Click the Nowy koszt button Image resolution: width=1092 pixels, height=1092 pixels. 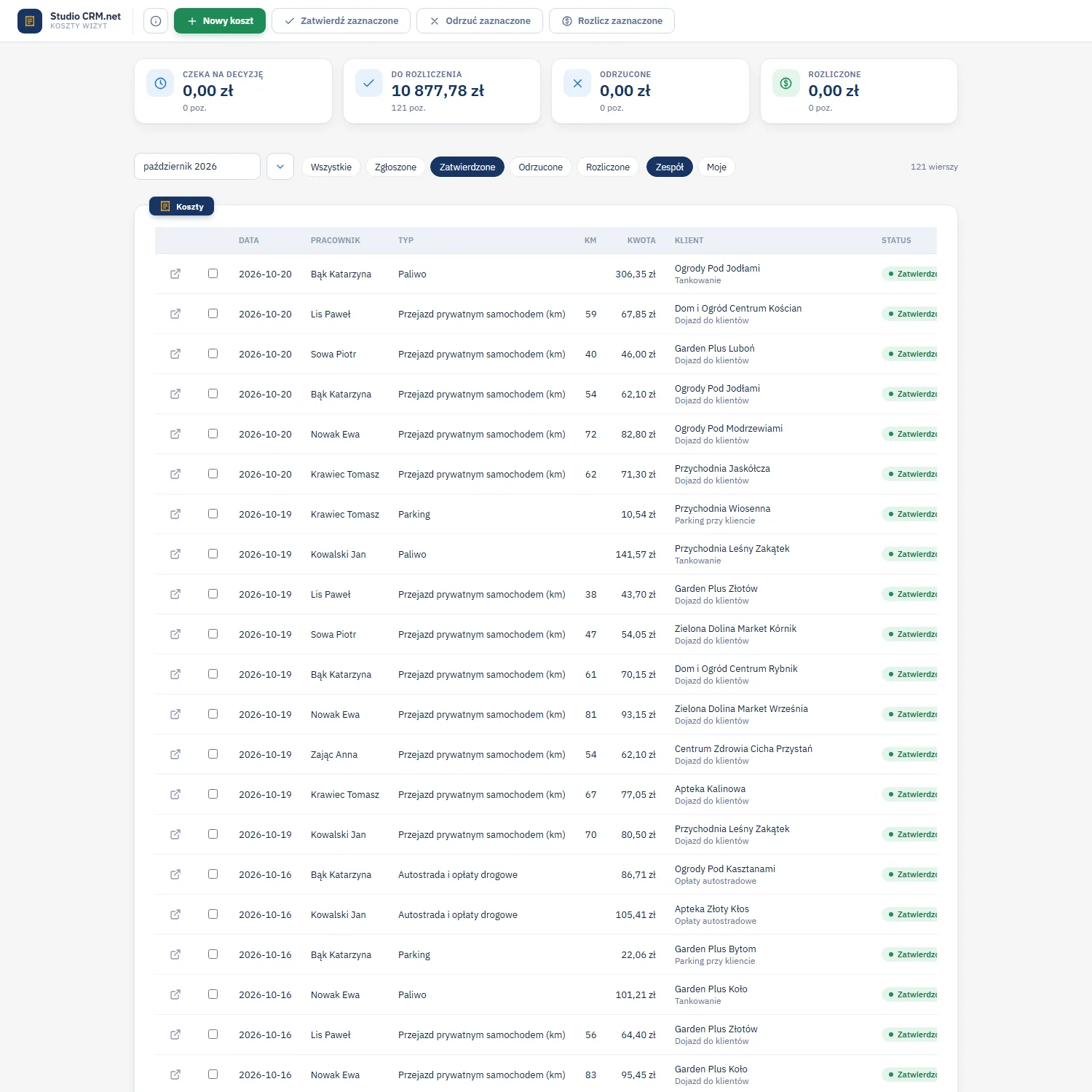(220, 21)
